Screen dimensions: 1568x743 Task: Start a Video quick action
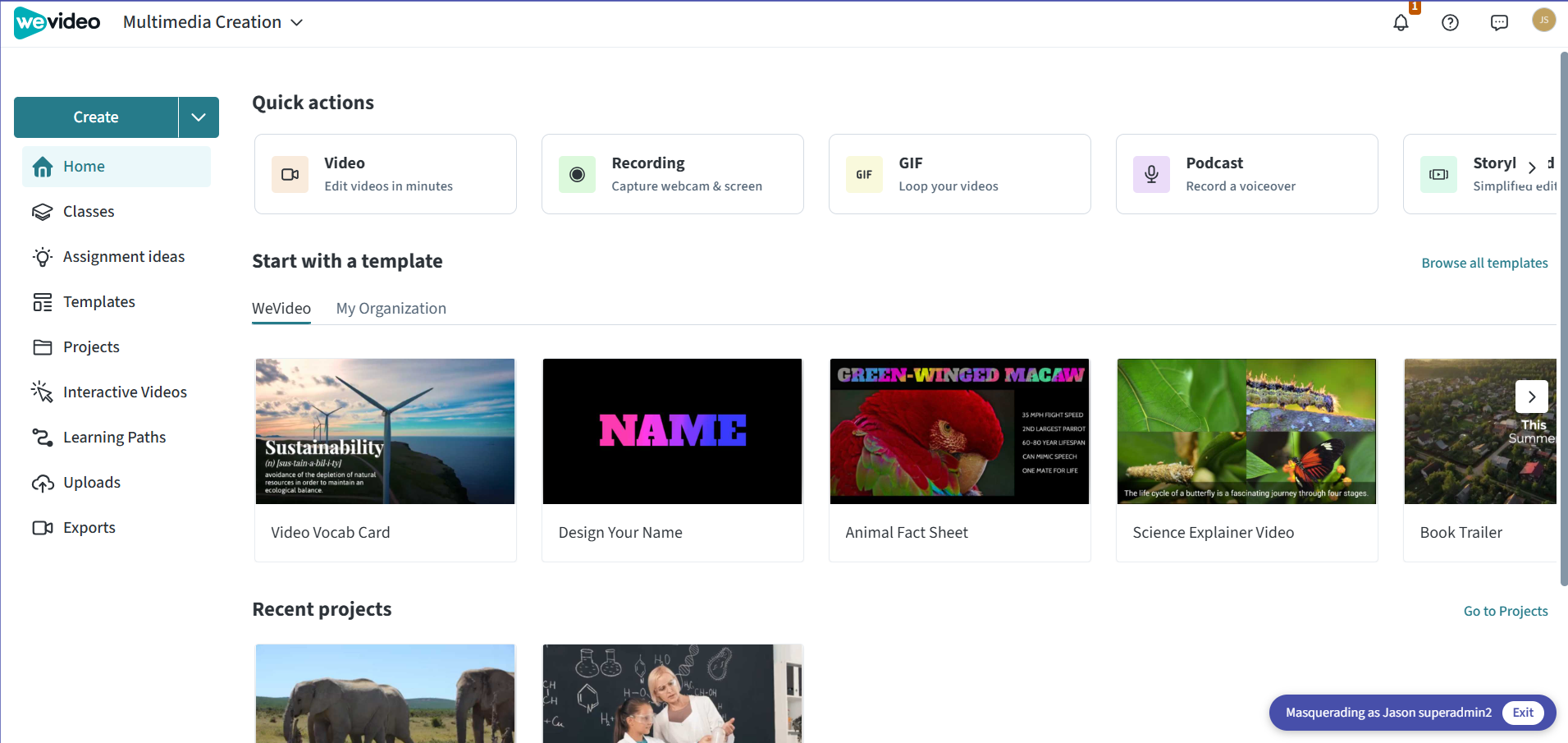[x=386, y=174]
